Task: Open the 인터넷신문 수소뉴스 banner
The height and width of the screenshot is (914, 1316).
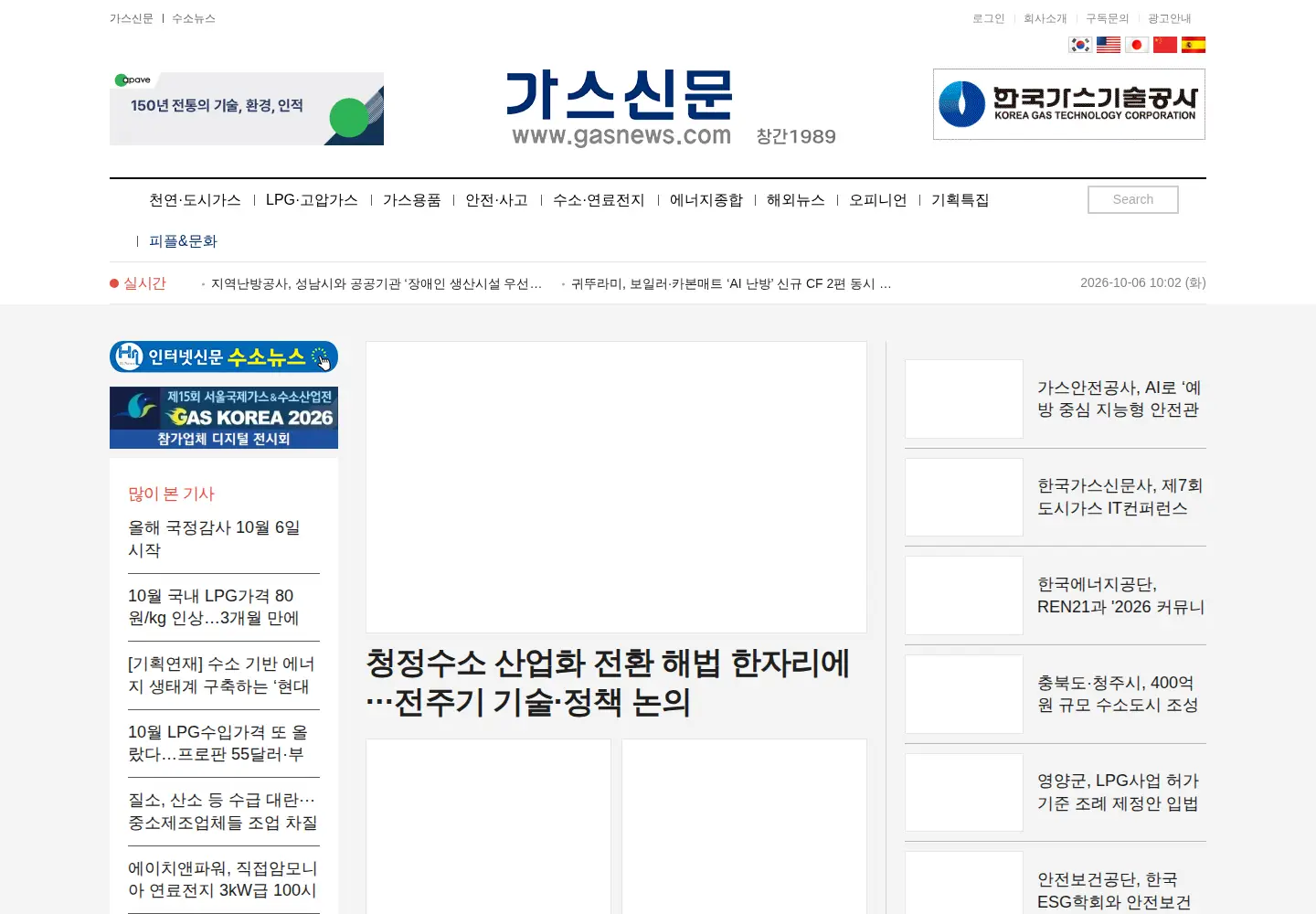Action: (224, 356)
